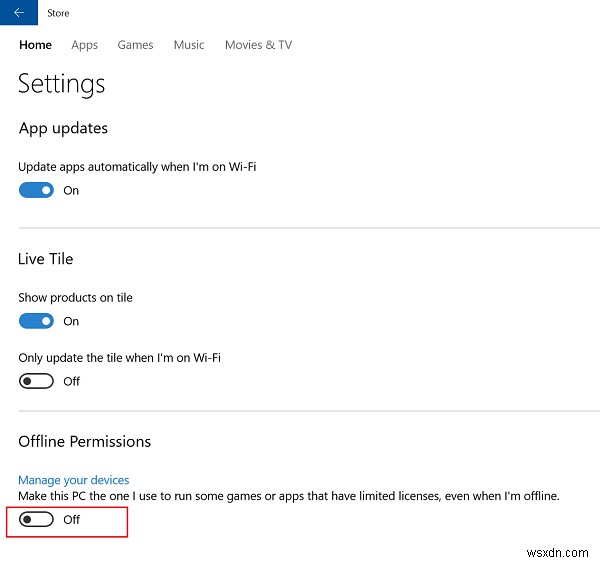Image resolution: width=600 pixels, height=563 pixels.
Task: Click the Settings page heading
Action: tap(61, 84)
